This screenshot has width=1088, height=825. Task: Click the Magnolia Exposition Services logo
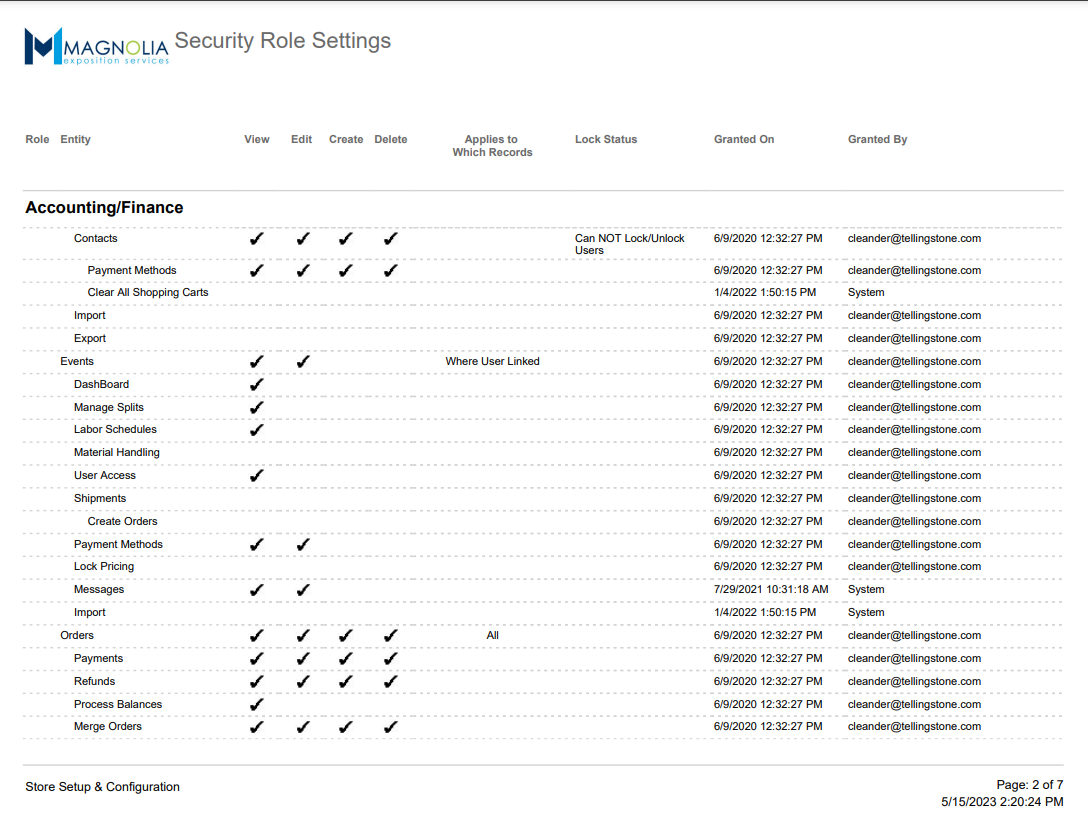tap(96, 46)
